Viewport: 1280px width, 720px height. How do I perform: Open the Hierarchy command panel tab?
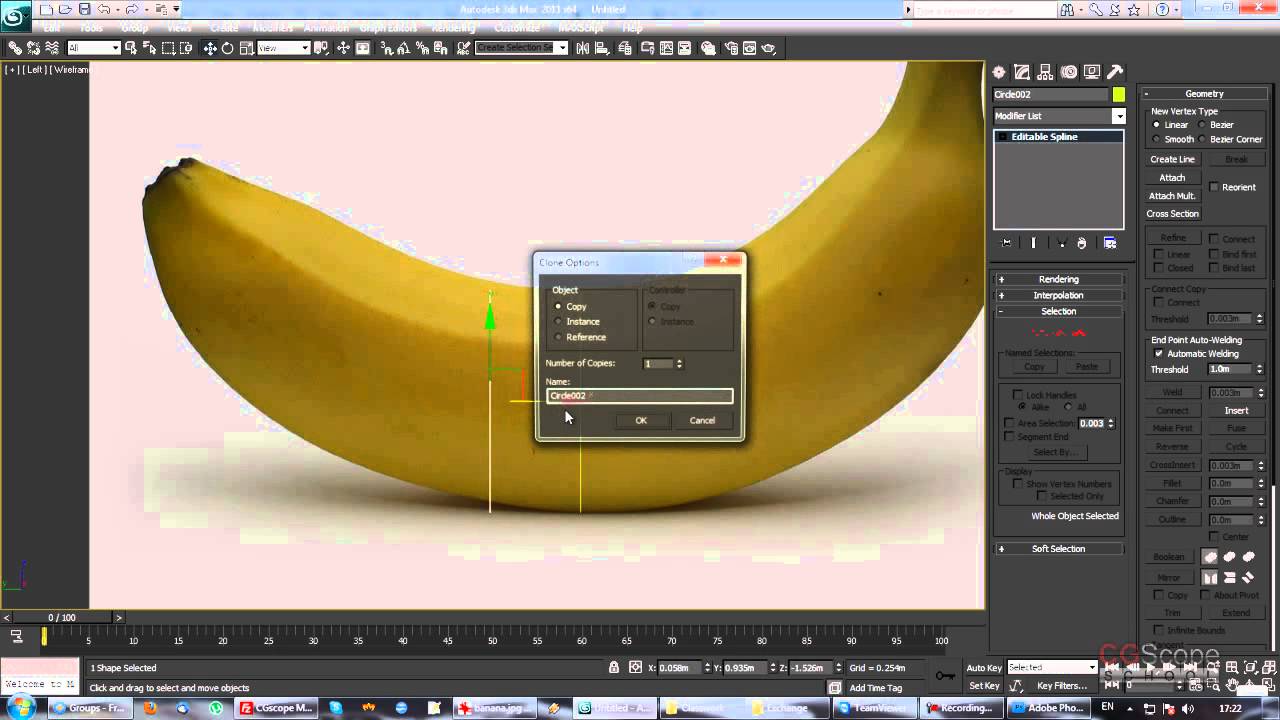click(x=1045, y=72)
